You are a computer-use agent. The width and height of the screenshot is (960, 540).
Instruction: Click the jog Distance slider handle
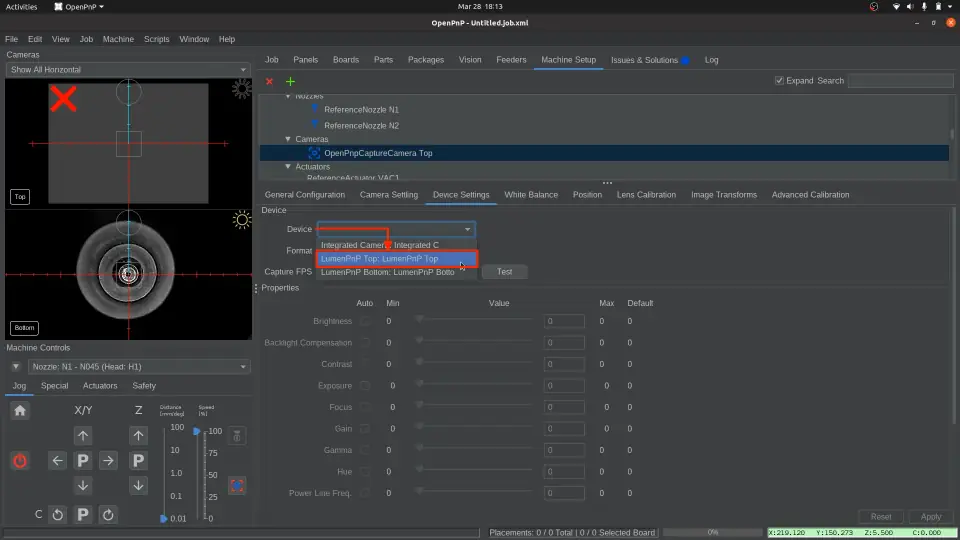pos(164,519)
